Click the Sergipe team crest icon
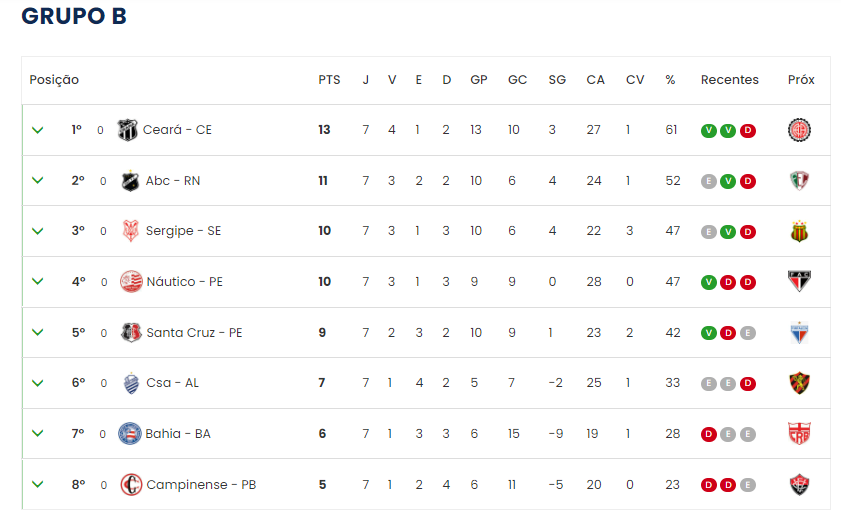Viewport: 841px width, 521px height. [x=130, y=231]
